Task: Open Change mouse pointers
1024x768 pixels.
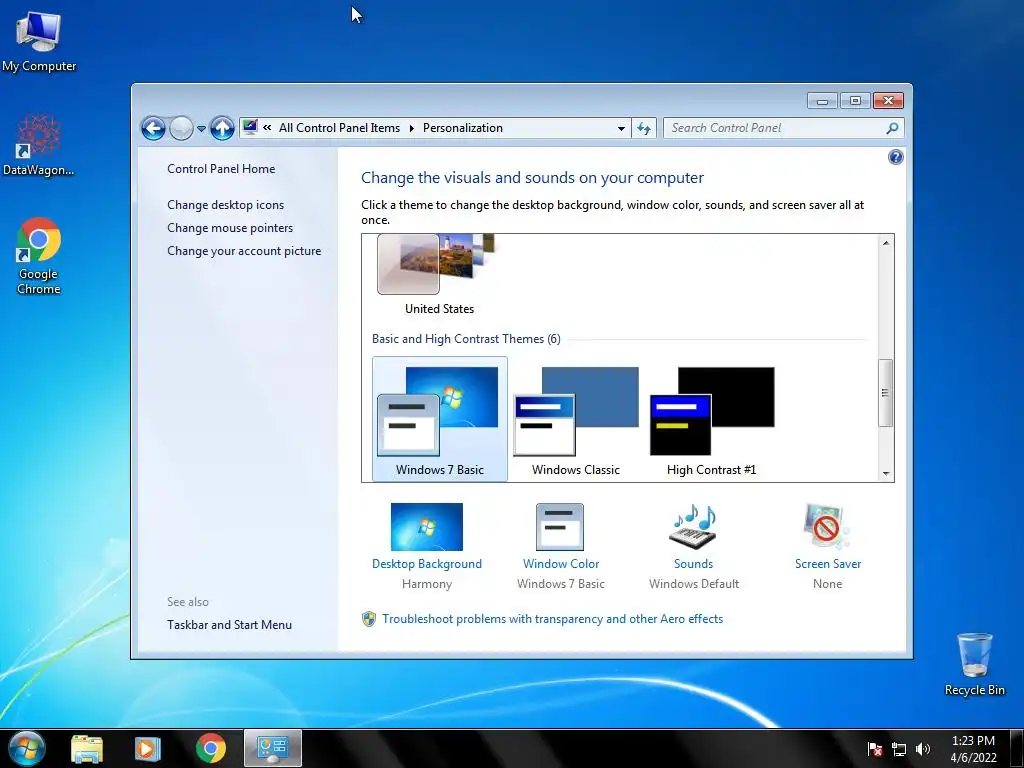Action: [x=230, y=228]
